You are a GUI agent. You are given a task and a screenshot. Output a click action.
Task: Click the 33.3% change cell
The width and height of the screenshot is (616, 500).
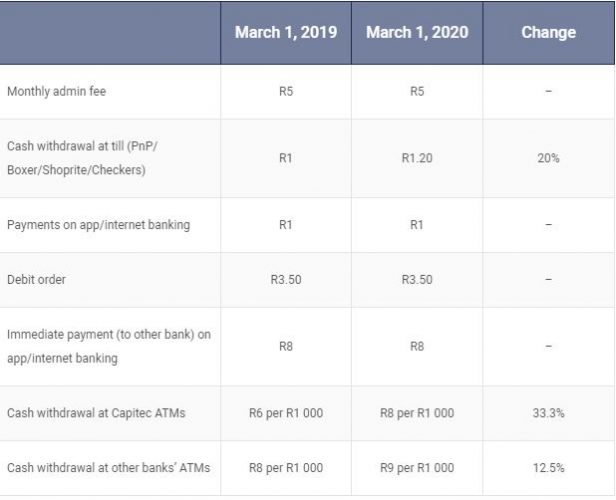coord(548,413)
